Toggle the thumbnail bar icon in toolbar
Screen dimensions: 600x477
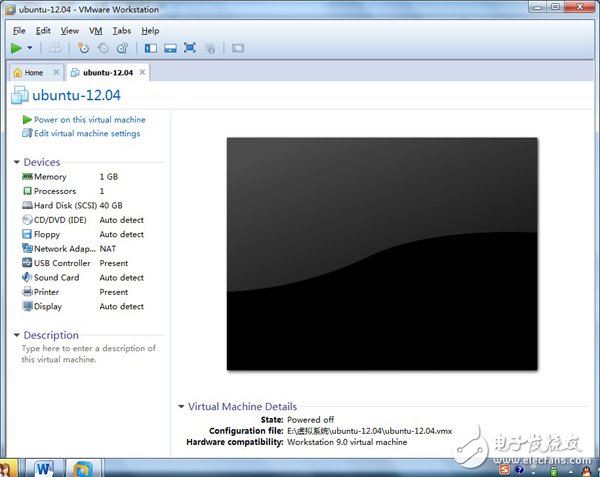[170, 47]
